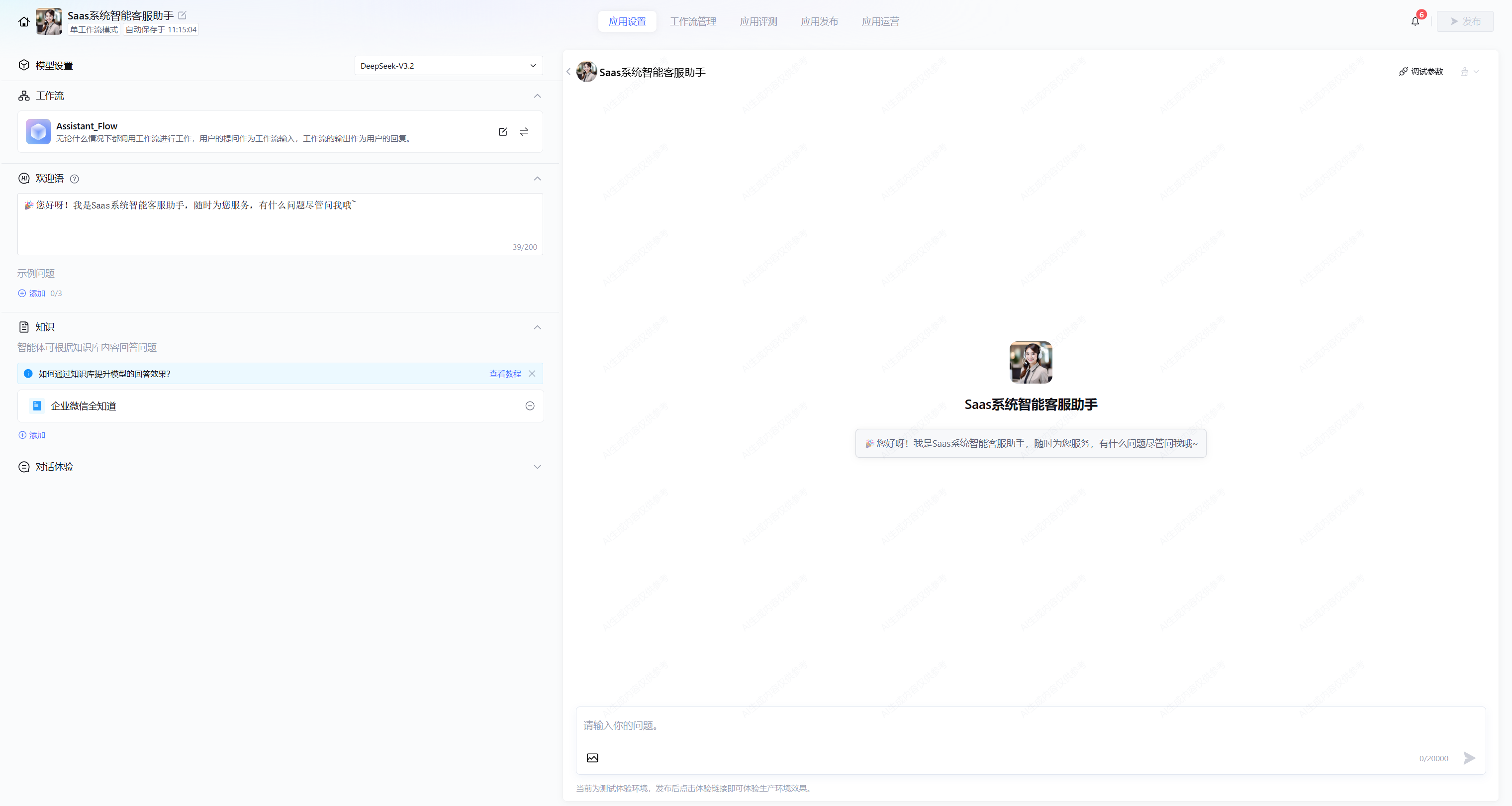
Task: Collapse the 欢迎语 section
Action: click(x=537, y=179)
